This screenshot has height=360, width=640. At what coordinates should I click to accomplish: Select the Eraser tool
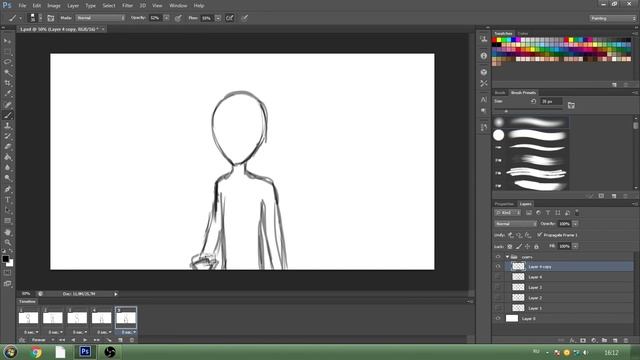pyautogui.click(x=7, y=147)
